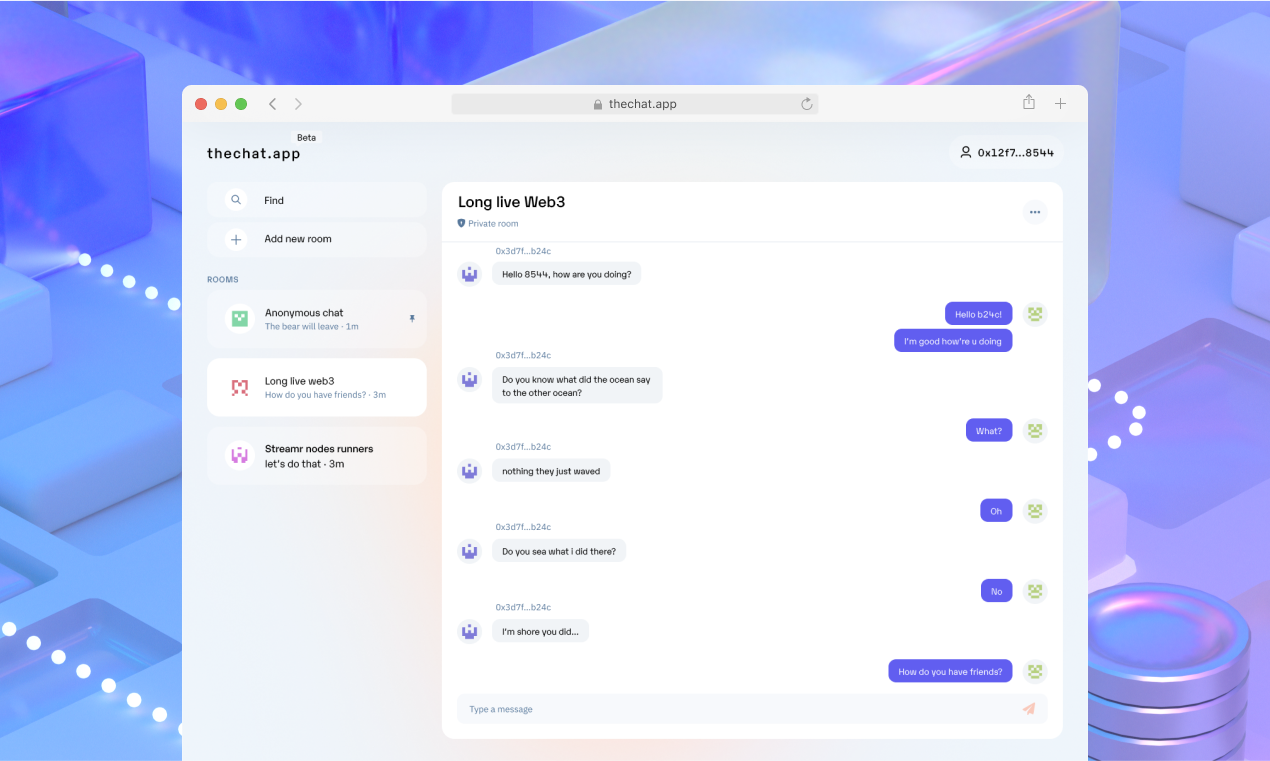Click the sent message 'No'
Screen dimensions: 1270x761
click(x=997, y=591)
